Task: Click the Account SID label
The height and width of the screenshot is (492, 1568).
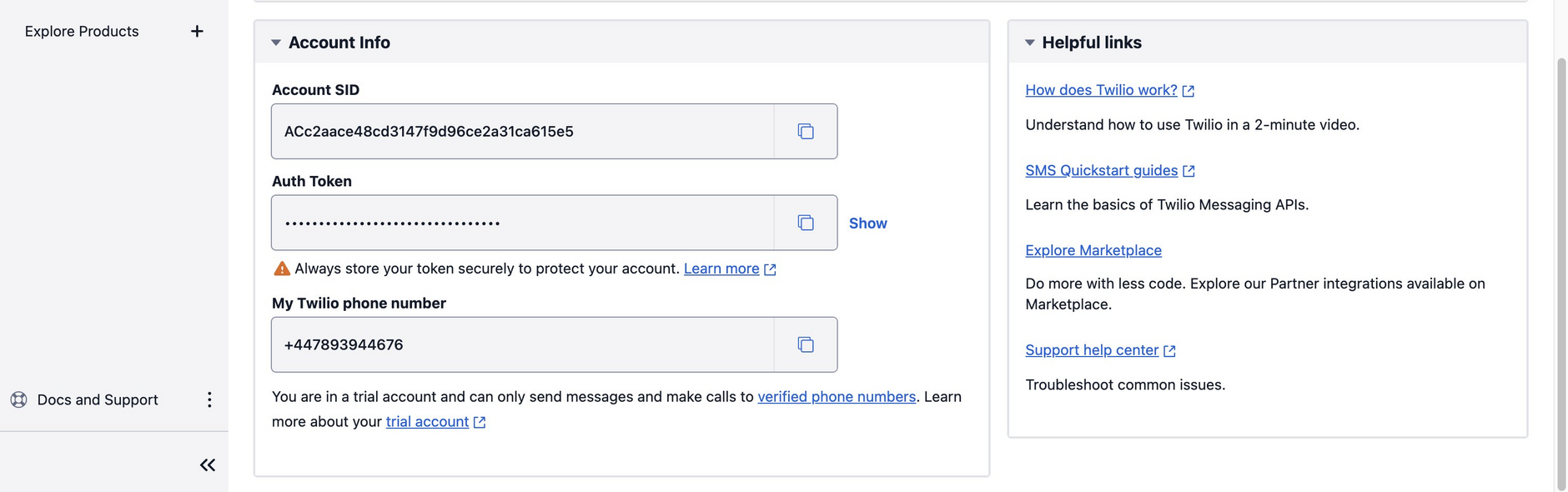Action: point(315,89)
